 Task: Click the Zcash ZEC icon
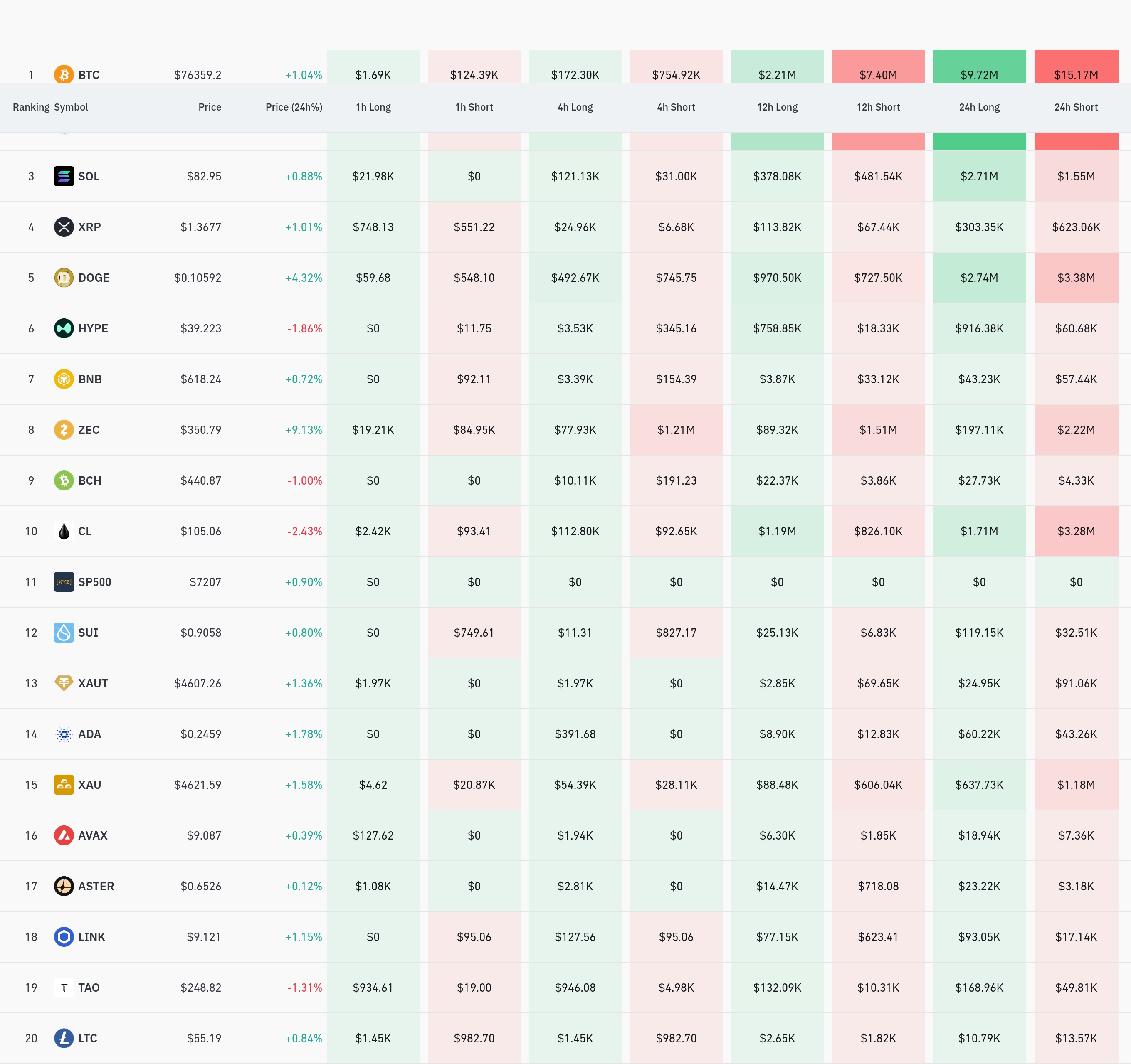coord(64,429)
